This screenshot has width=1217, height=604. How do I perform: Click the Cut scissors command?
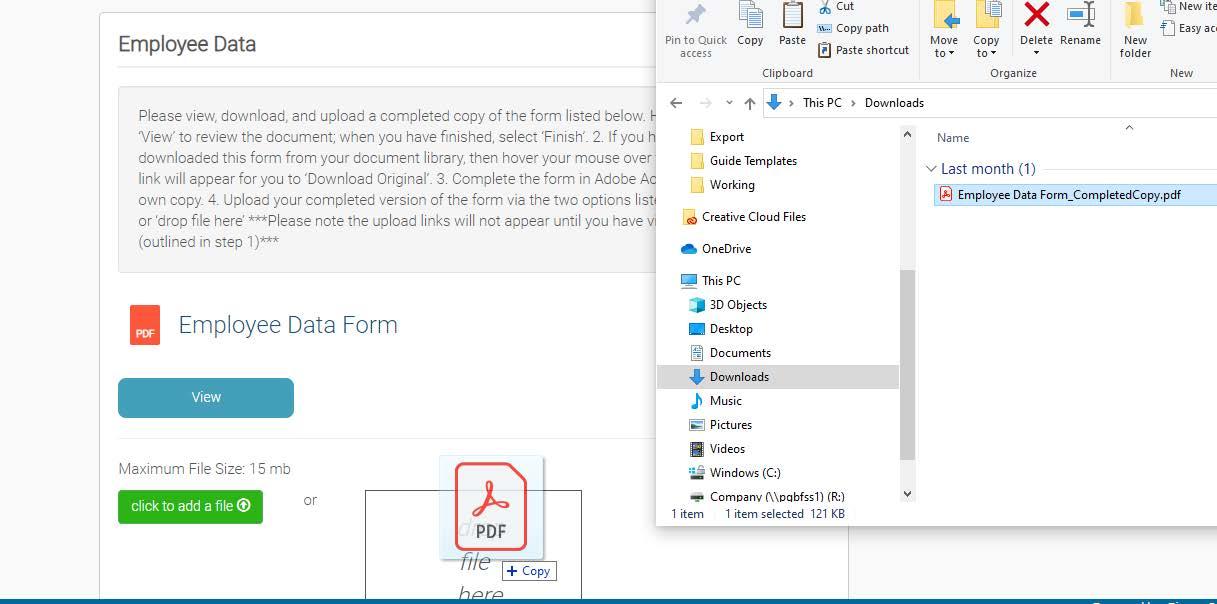(x=835, y=6)
